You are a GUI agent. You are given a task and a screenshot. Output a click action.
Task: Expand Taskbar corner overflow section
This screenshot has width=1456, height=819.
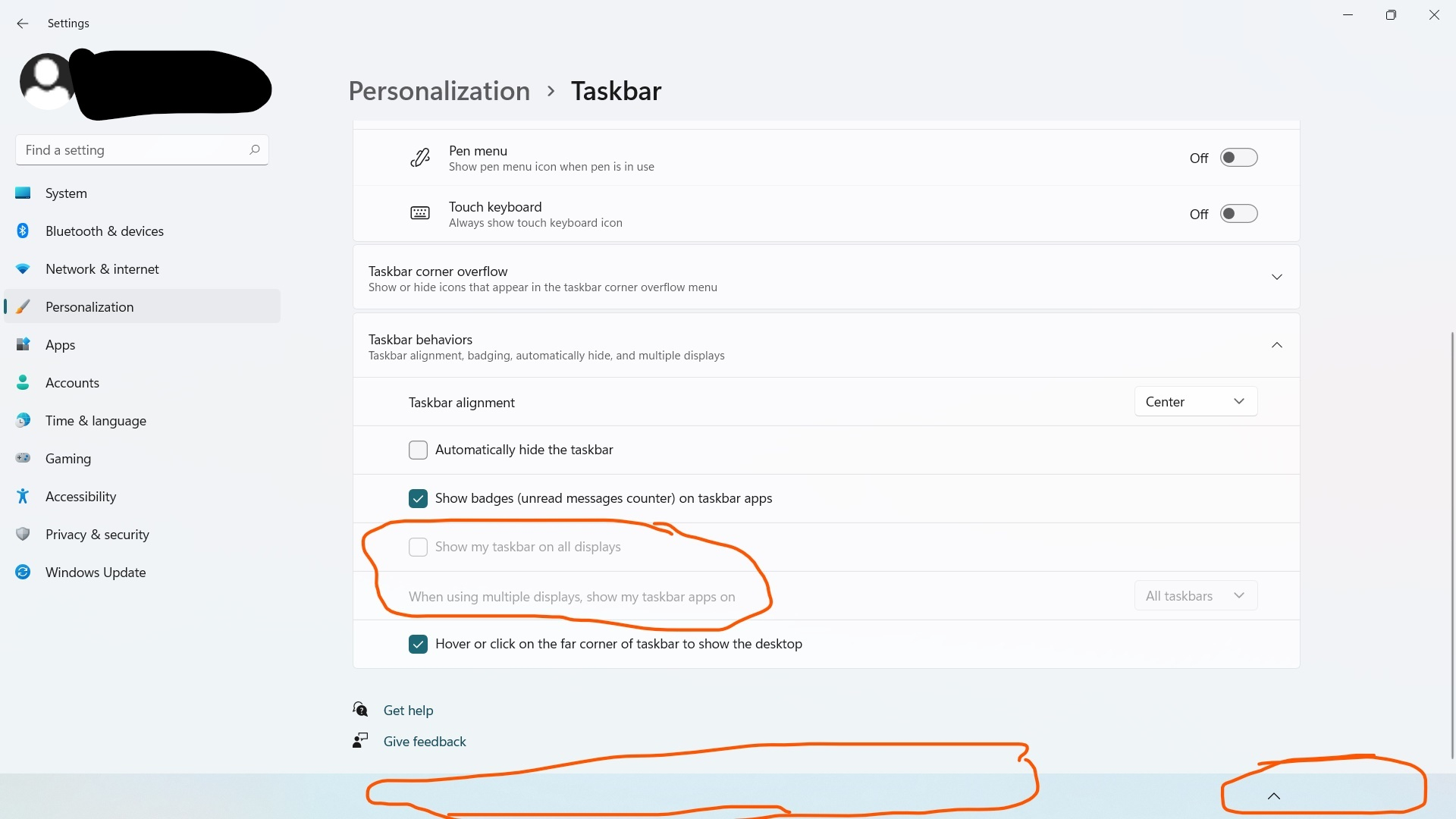(1277, 277)
